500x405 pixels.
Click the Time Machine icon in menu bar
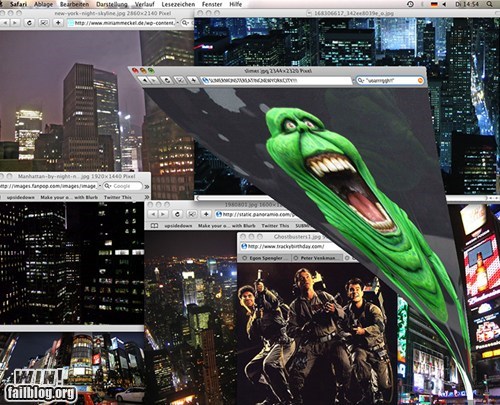tap(410, 4)
